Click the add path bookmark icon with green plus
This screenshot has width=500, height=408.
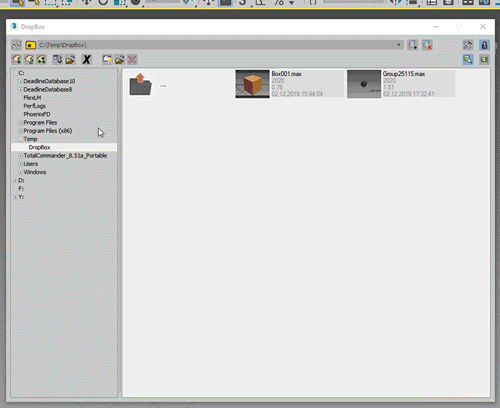pyautogui.click(x=413, y=45)
